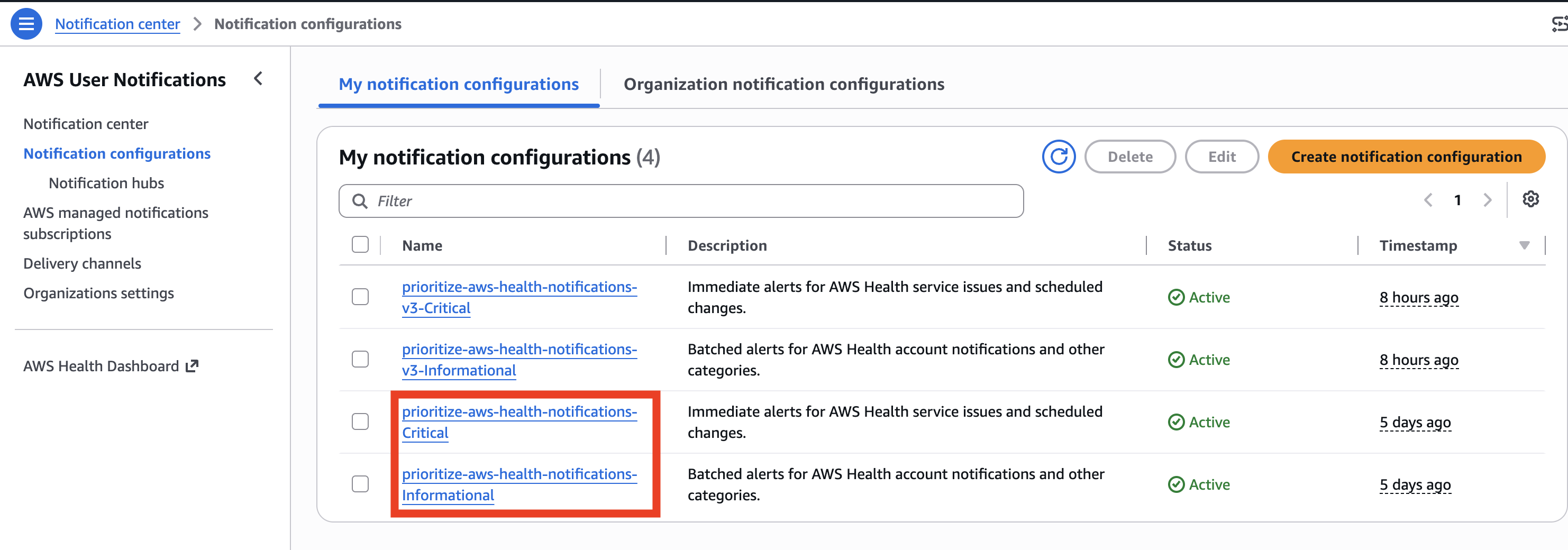Click the Description column header
This screenshot has height=550, width=1568.
click(x=727, y=246)
